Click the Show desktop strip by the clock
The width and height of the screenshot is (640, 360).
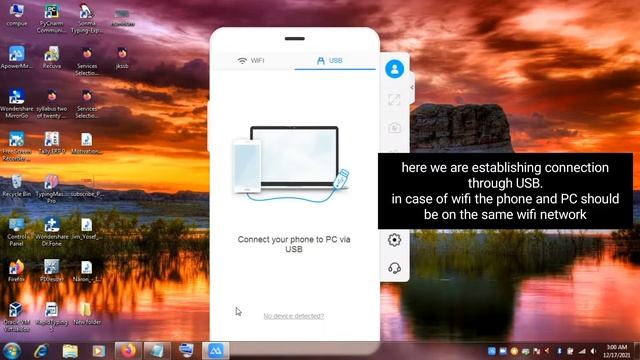637,351
